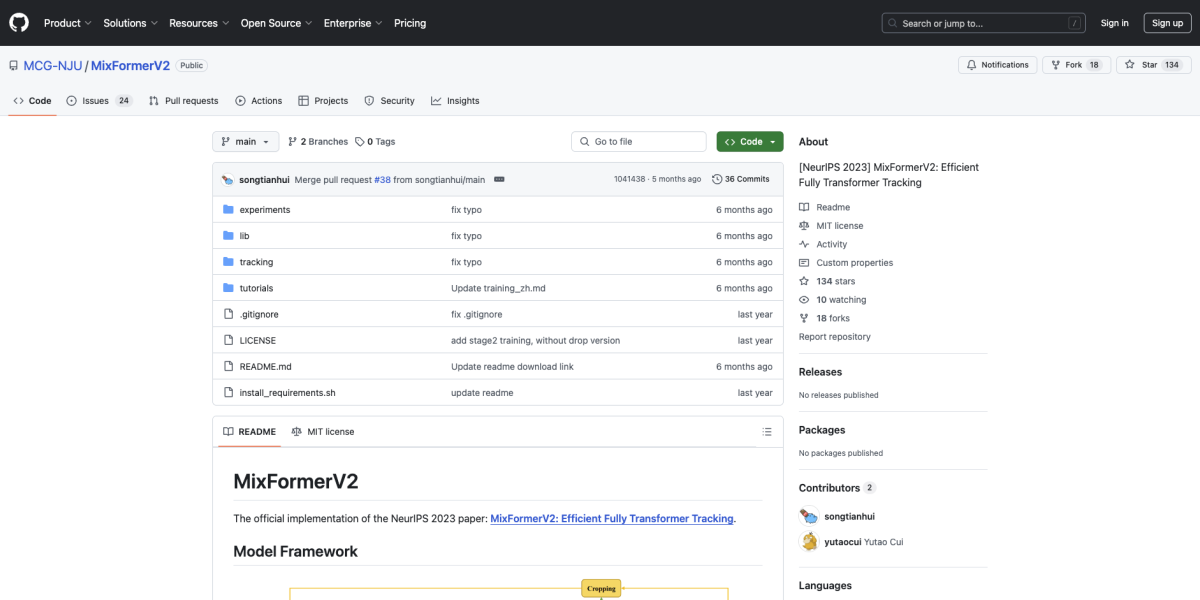Screen dimensions: 1200x600
Task: Expand the Resources menu in the navbar
Action: pyautogui.click(x=198, y=22)
